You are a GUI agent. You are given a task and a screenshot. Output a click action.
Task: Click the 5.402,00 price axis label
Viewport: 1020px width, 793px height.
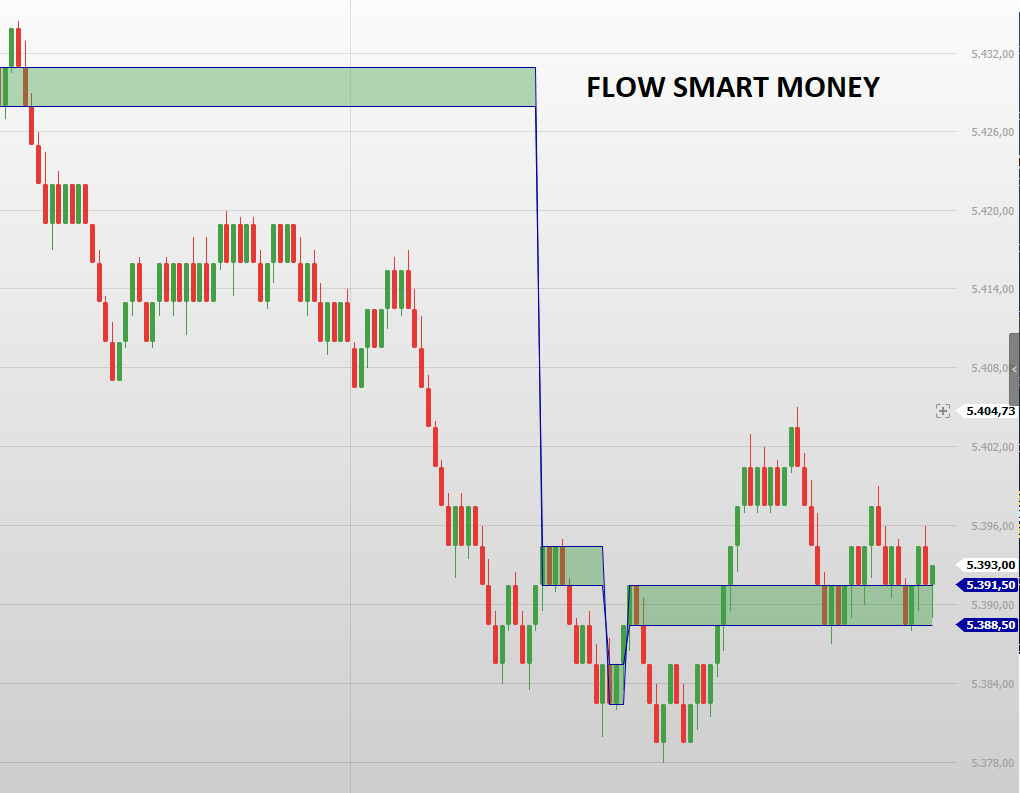(986, 447)
